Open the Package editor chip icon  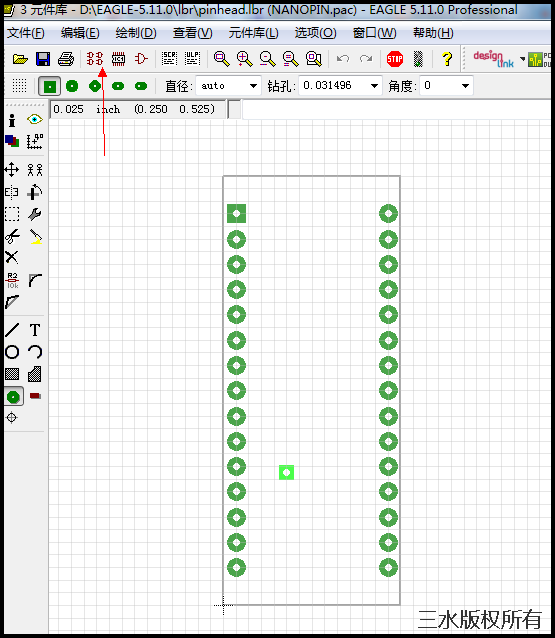point(118,59)
